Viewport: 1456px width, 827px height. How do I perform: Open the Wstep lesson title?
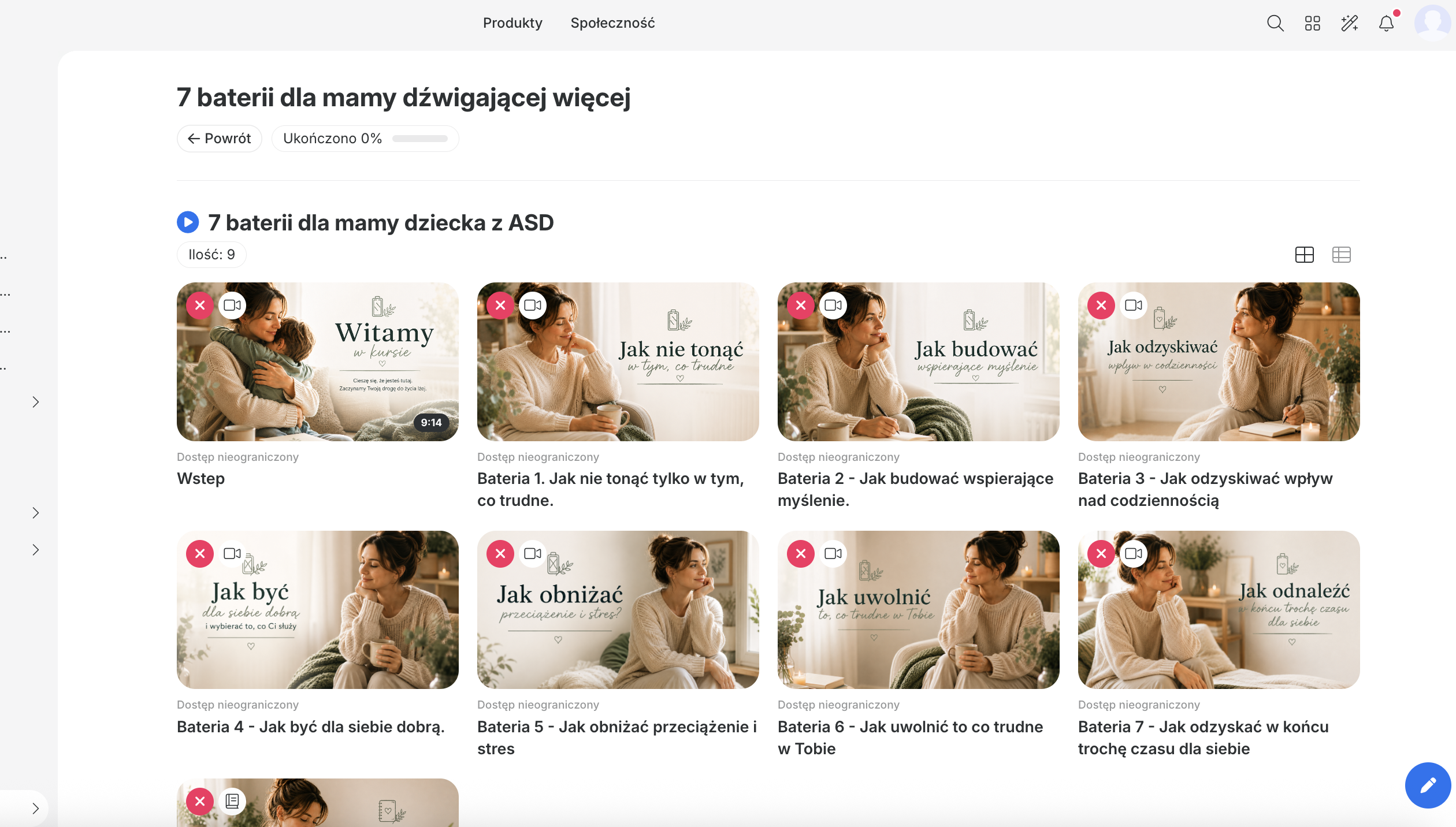pyautogui.click(x=200, y=479)
